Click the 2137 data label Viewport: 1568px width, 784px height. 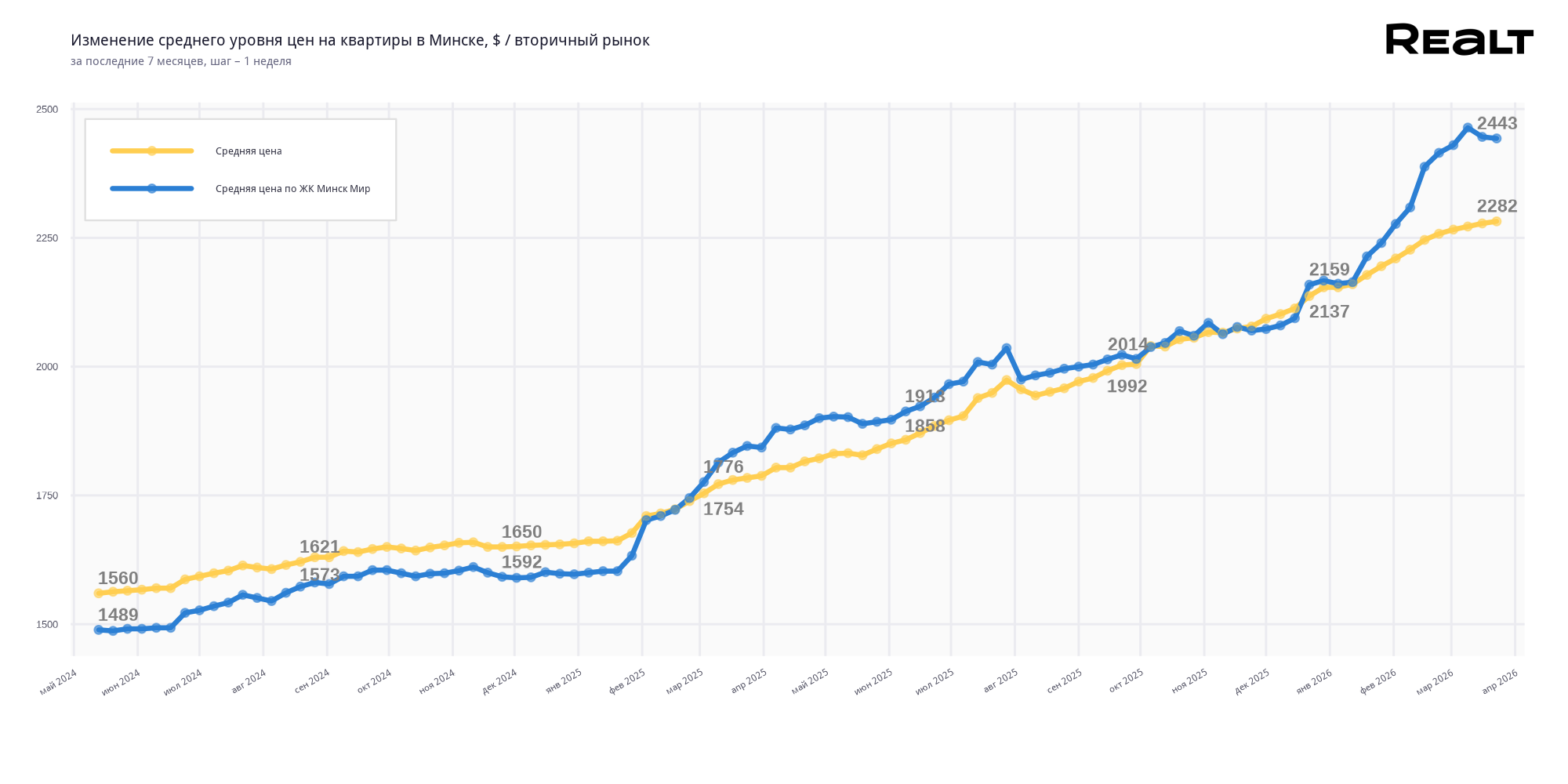pos(1329,312)
